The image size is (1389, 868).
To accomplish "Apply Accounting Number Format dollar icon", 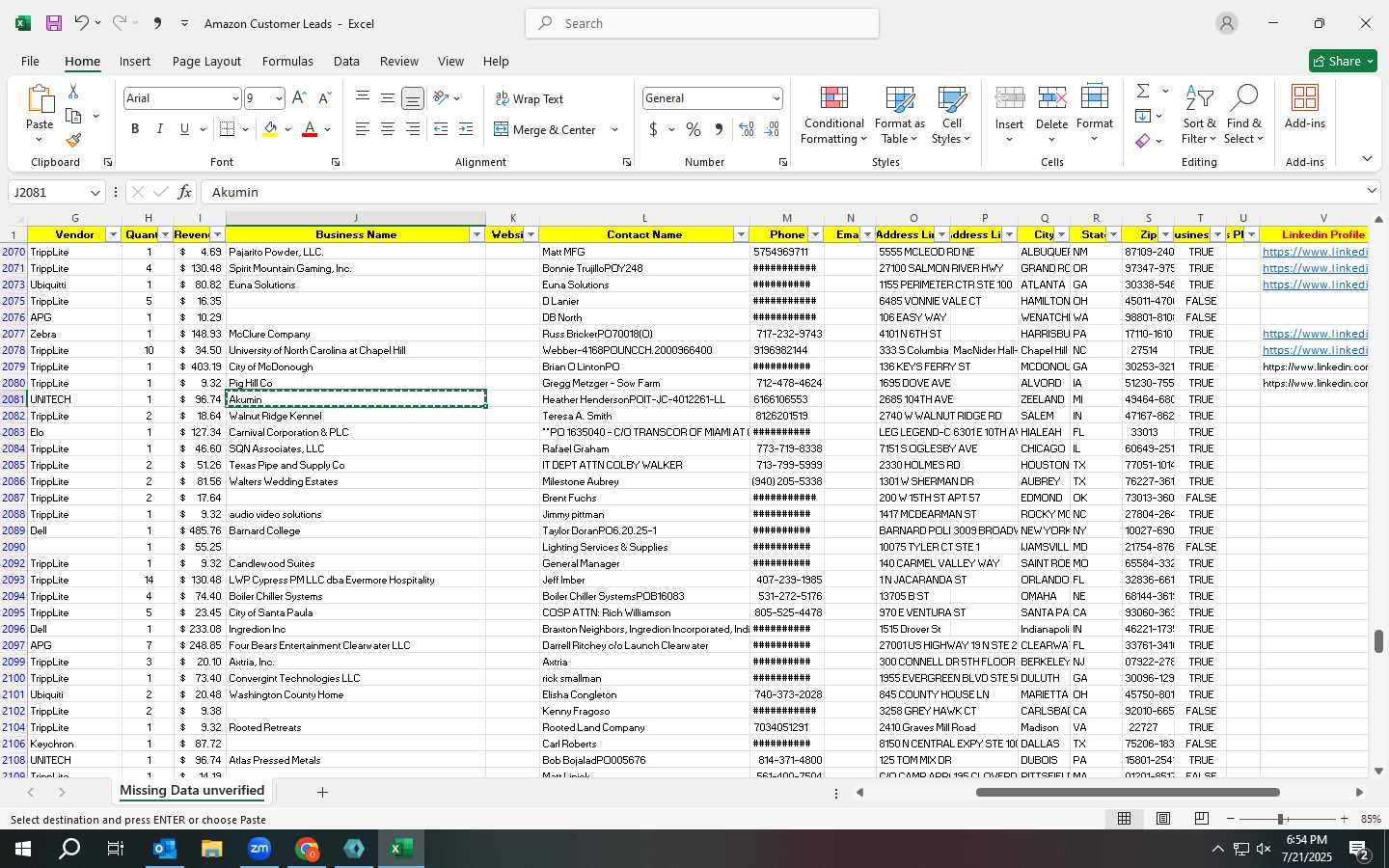I will click(653, 129).
